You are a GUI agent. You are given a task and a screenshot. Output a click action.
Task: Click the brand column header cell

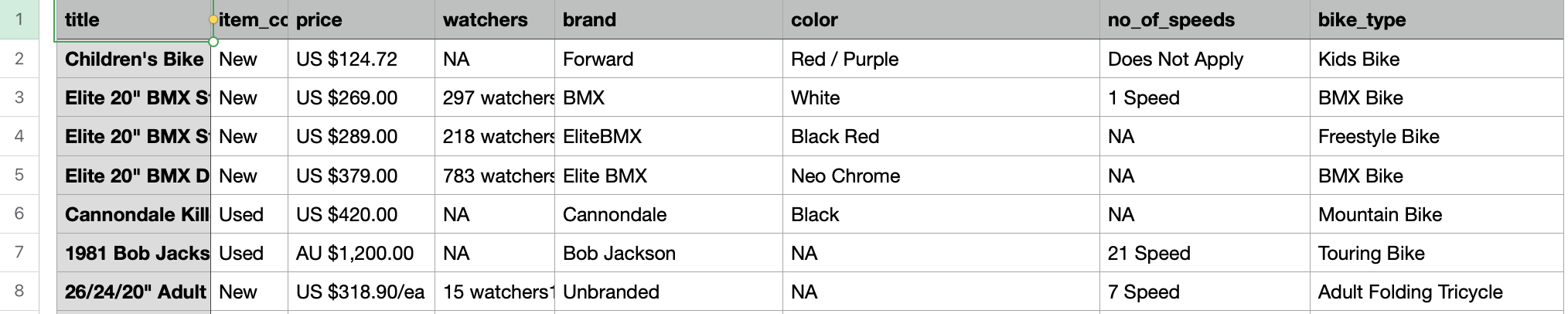coord(668,20)
